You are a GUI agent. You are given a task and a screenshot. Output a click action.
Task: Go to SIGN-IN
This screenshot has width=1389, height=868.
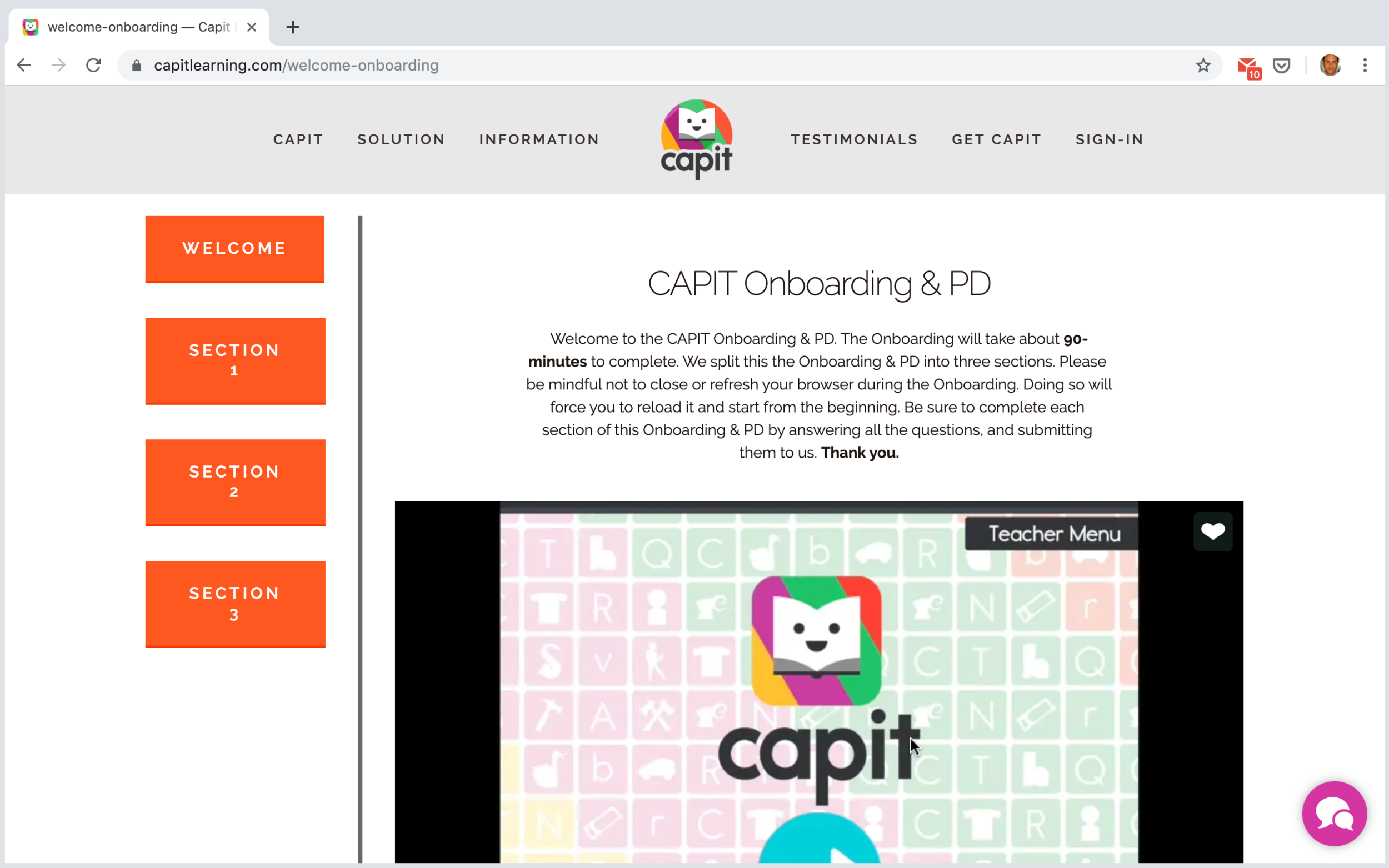tap(1110, 139)
